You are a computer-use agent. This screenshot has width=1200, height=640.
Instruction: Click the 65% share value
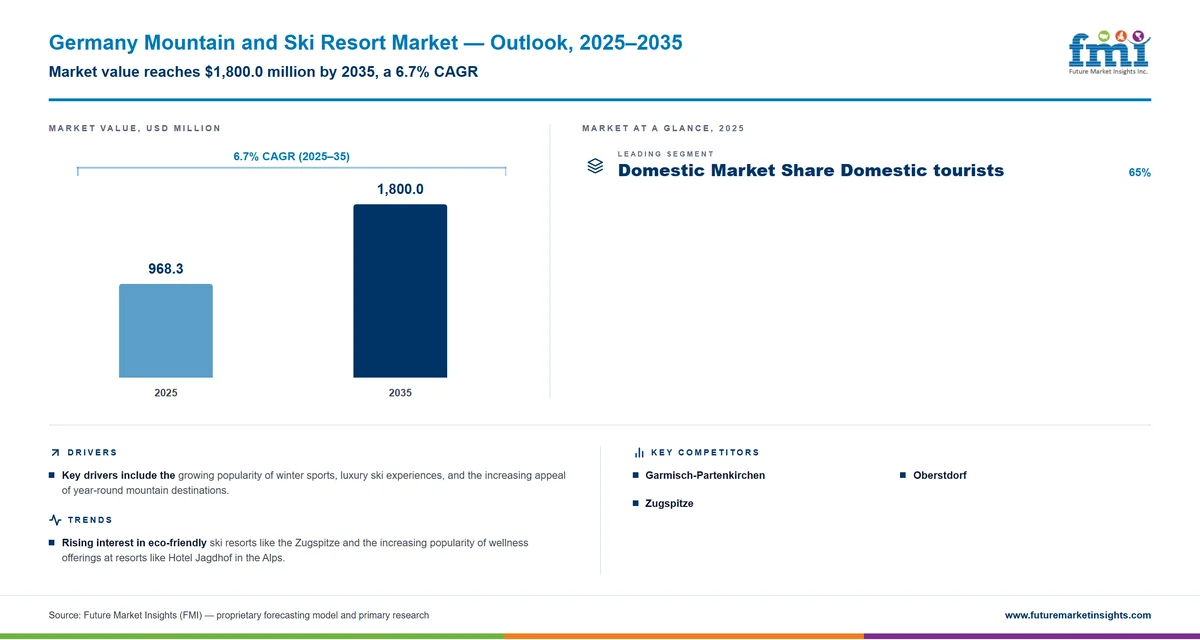pos(1139,173)
